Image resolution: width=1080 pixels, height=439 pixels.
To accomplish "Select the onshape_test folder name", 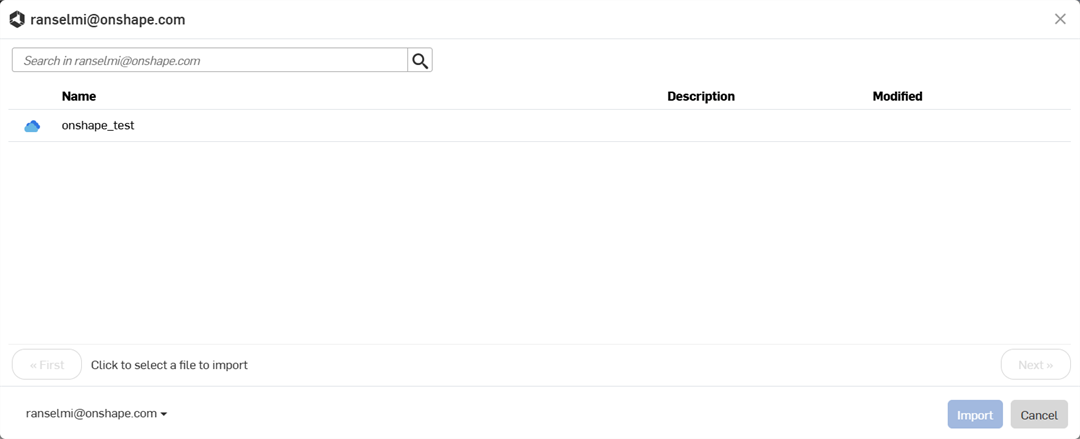I will click(x=98, y=126).
